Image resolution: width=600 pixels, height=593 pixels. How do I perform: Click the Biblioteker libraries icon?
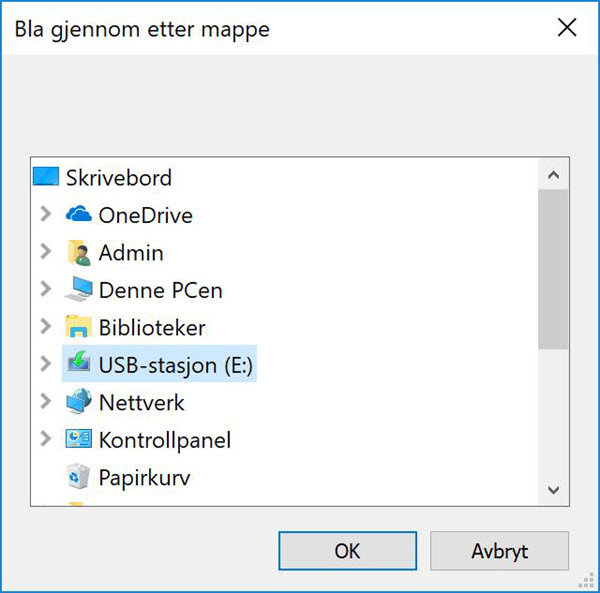coord(78,327)
